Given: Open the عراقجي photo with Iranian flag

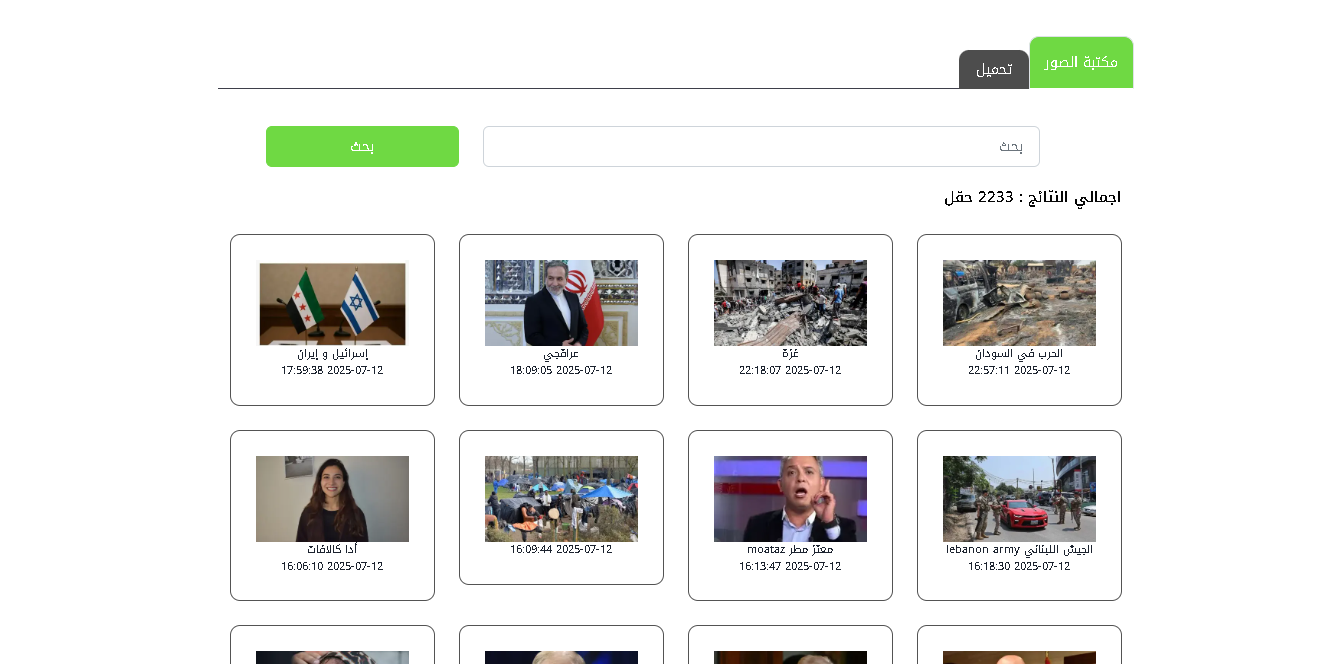Looking at the screenshot, I should (x=561, y=303).
